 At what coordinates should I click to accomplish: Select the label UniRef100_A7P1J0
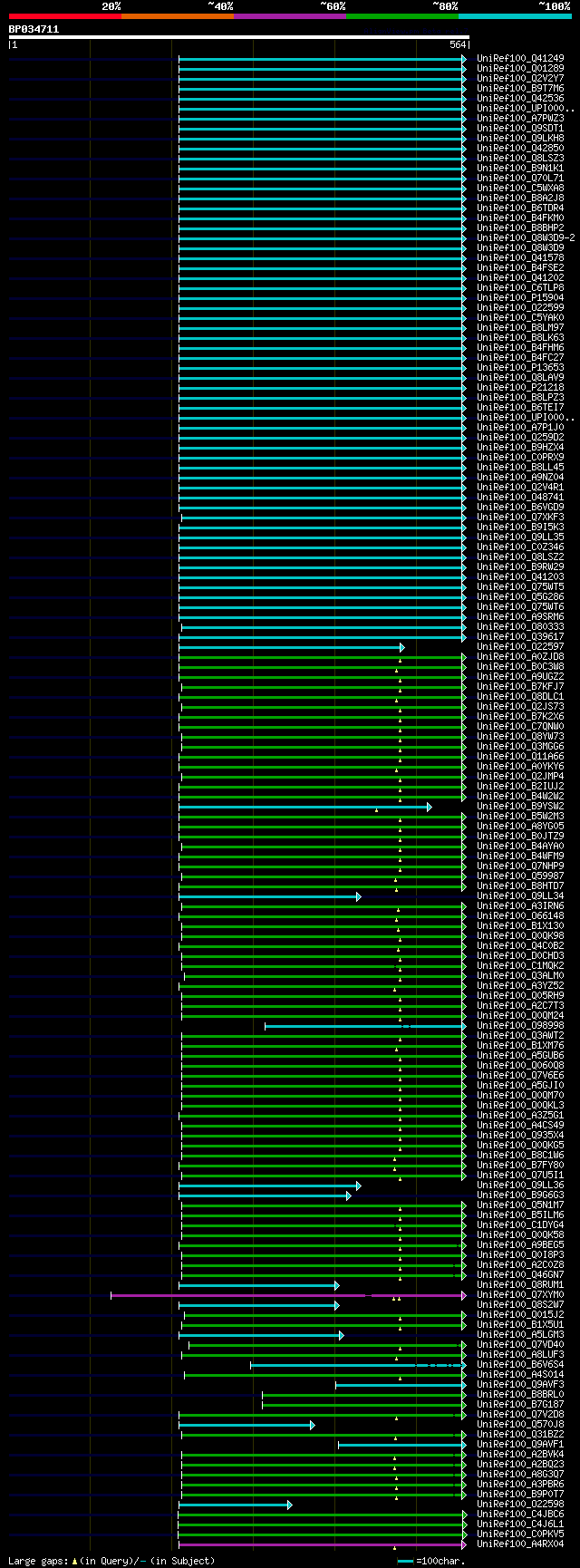pos(520,427)
